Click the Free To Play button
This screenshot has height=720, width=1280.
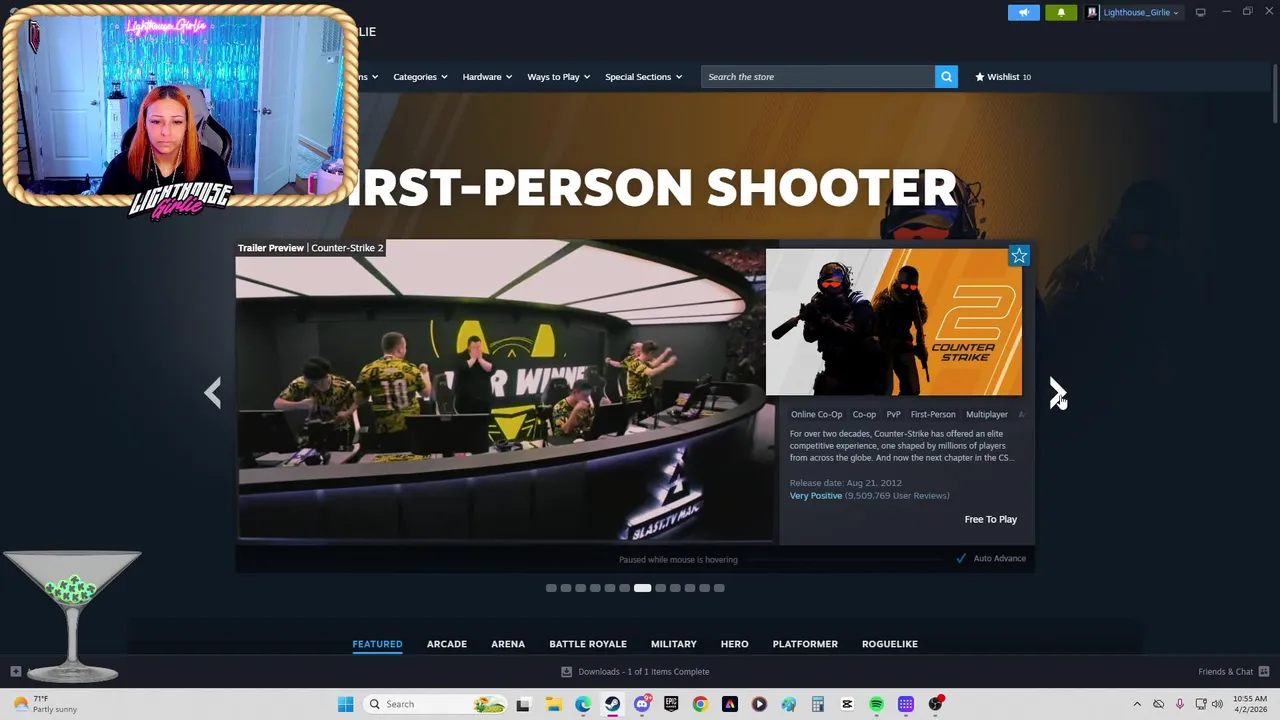pos(991,519)
